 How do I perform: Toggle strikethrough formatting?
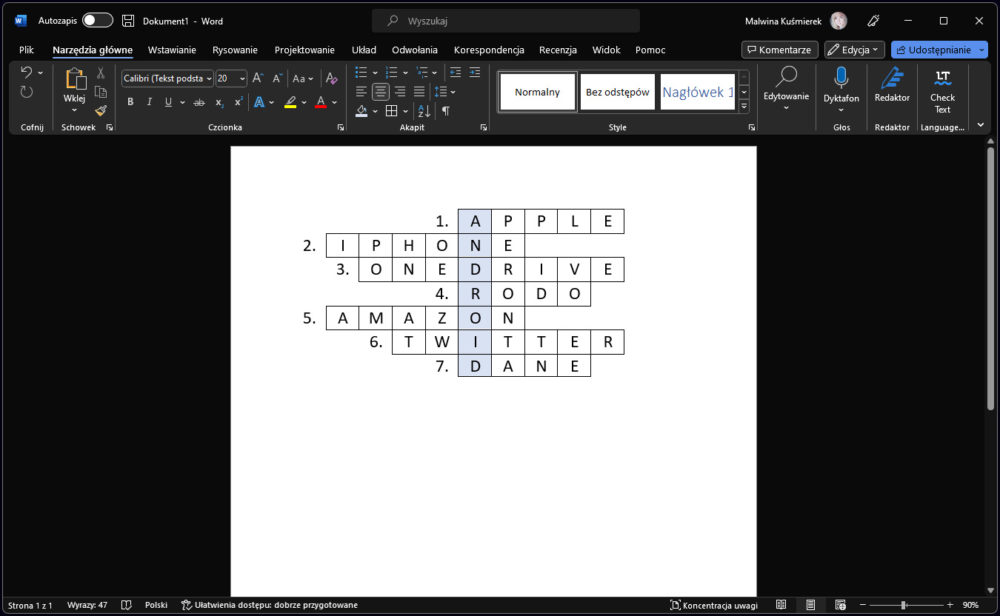point(199,102)
